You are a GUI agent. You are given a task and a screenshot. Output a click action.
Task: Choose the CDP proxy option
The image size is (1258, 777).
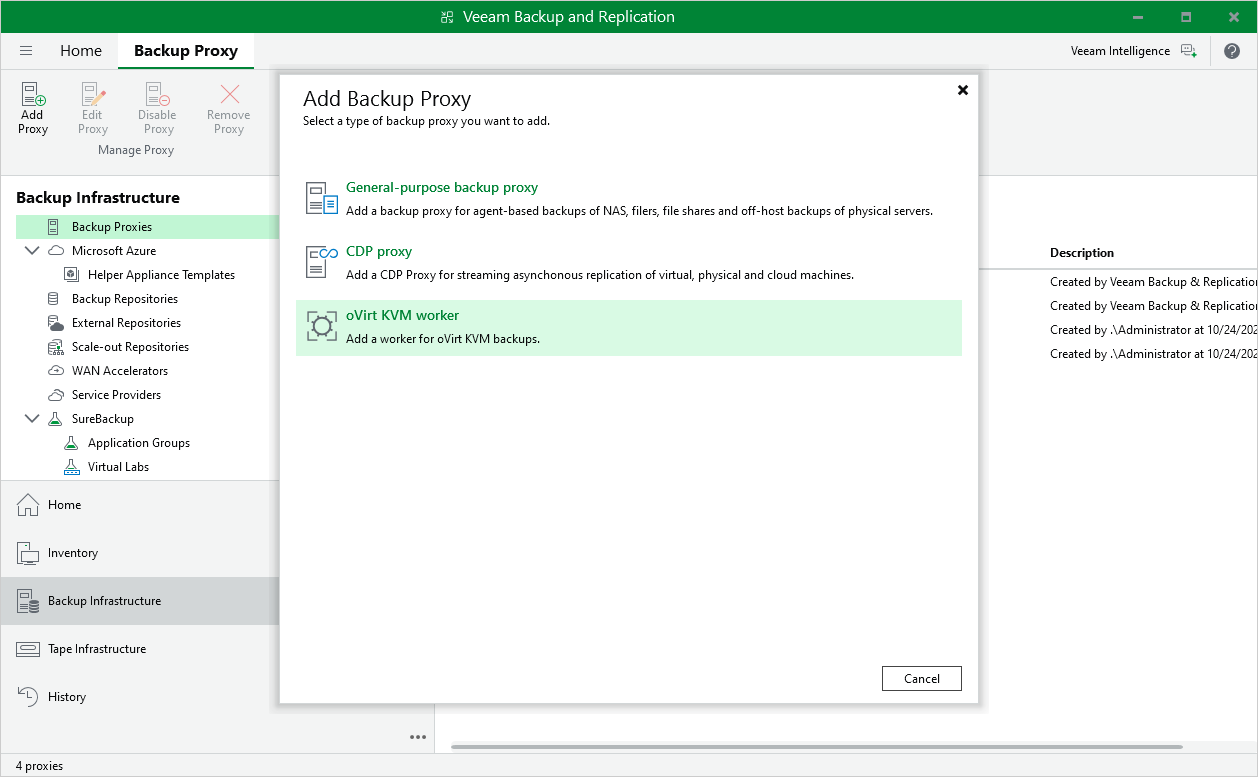628,263
